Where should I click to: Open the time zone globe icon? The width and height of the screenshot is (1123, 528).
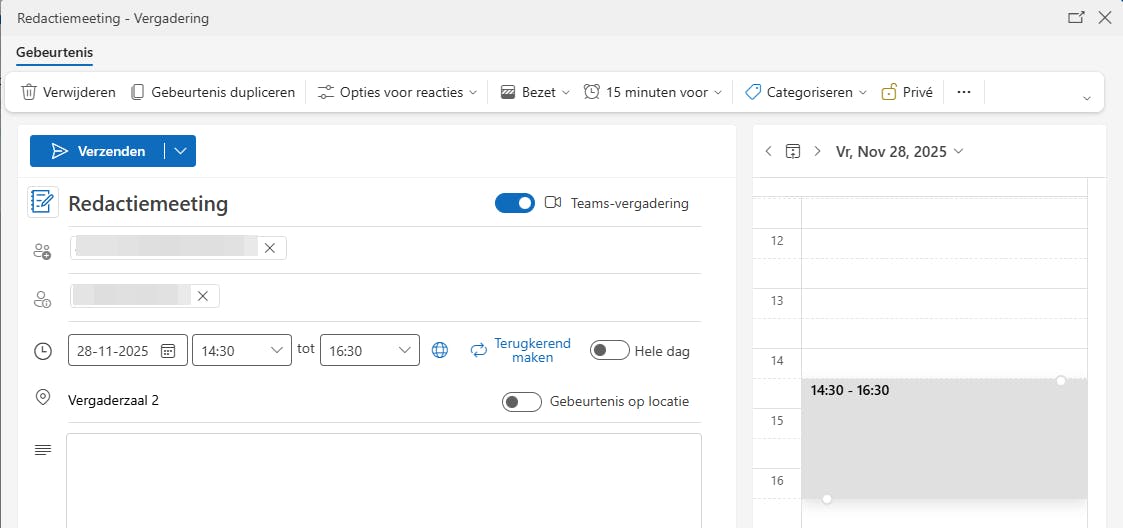click(x=439, y=351)
